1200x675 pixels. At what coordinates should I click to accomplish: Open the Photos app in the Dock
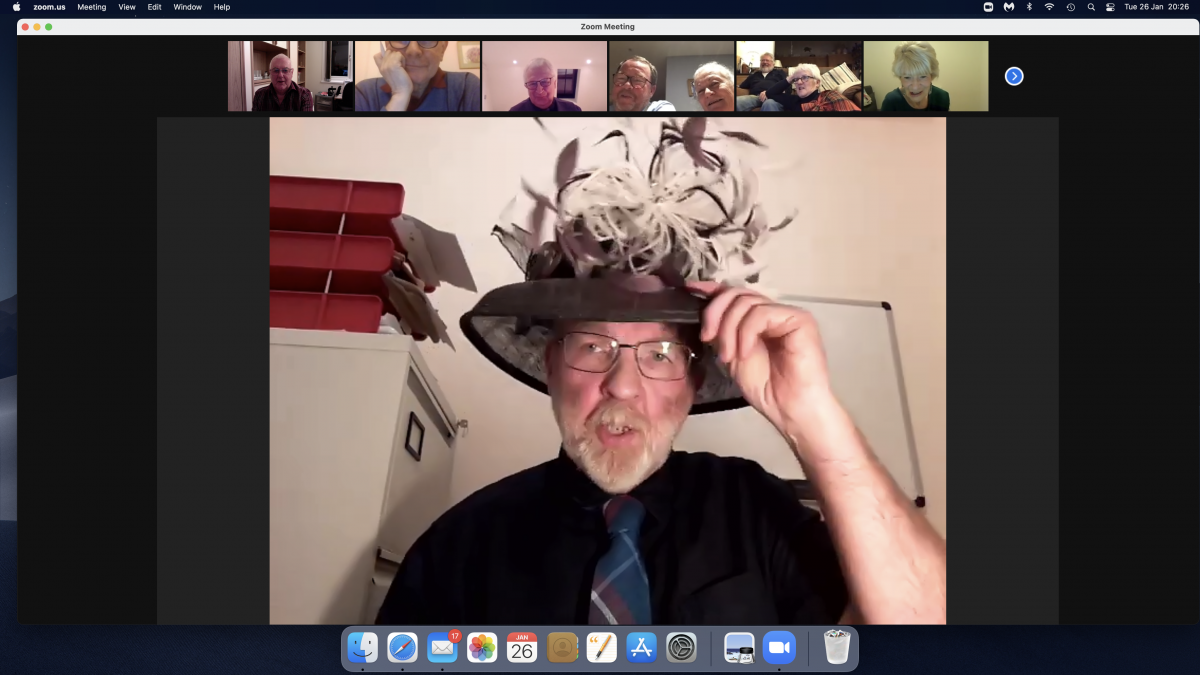[x=482, y=648]
